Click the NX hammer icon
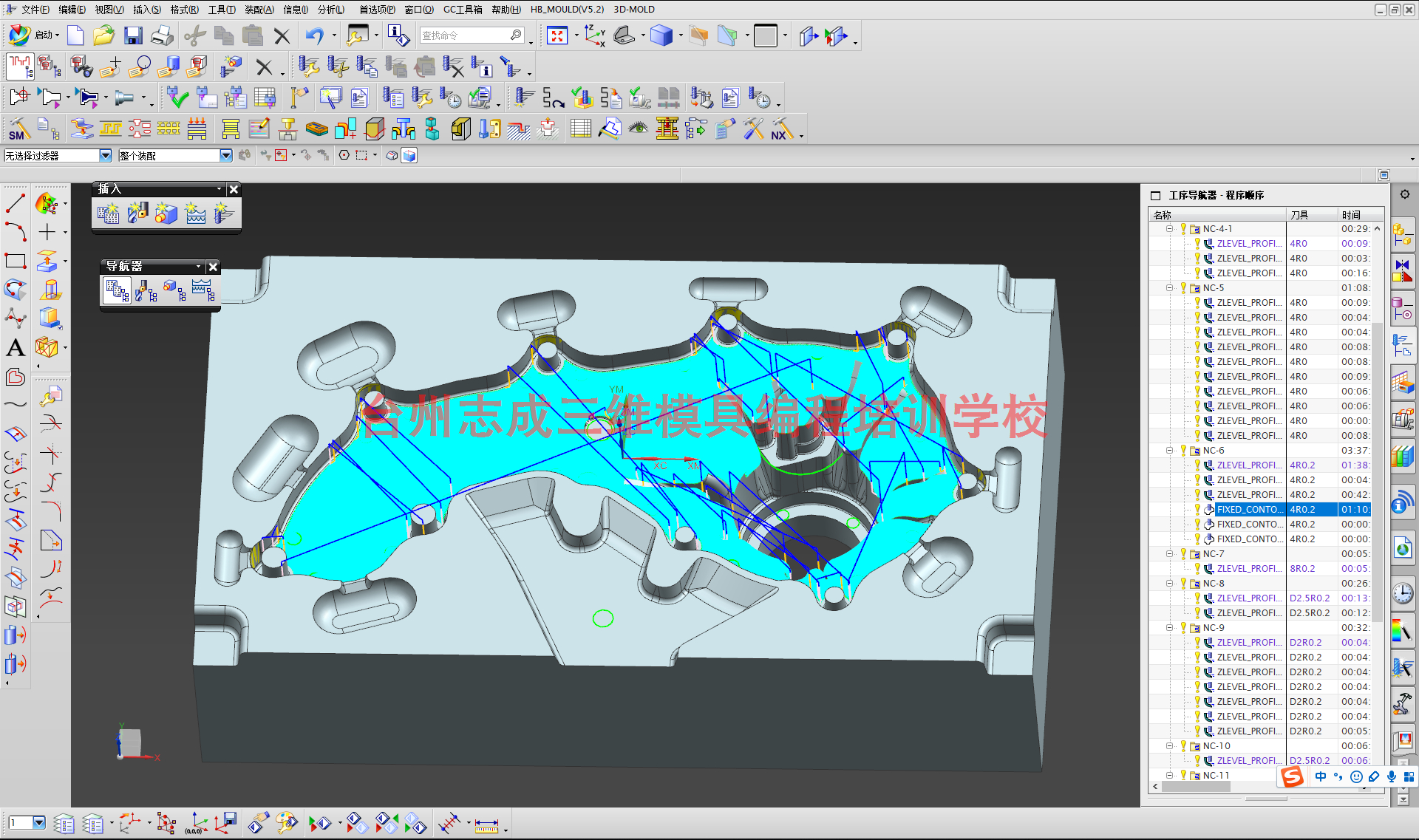 (782, 129)
